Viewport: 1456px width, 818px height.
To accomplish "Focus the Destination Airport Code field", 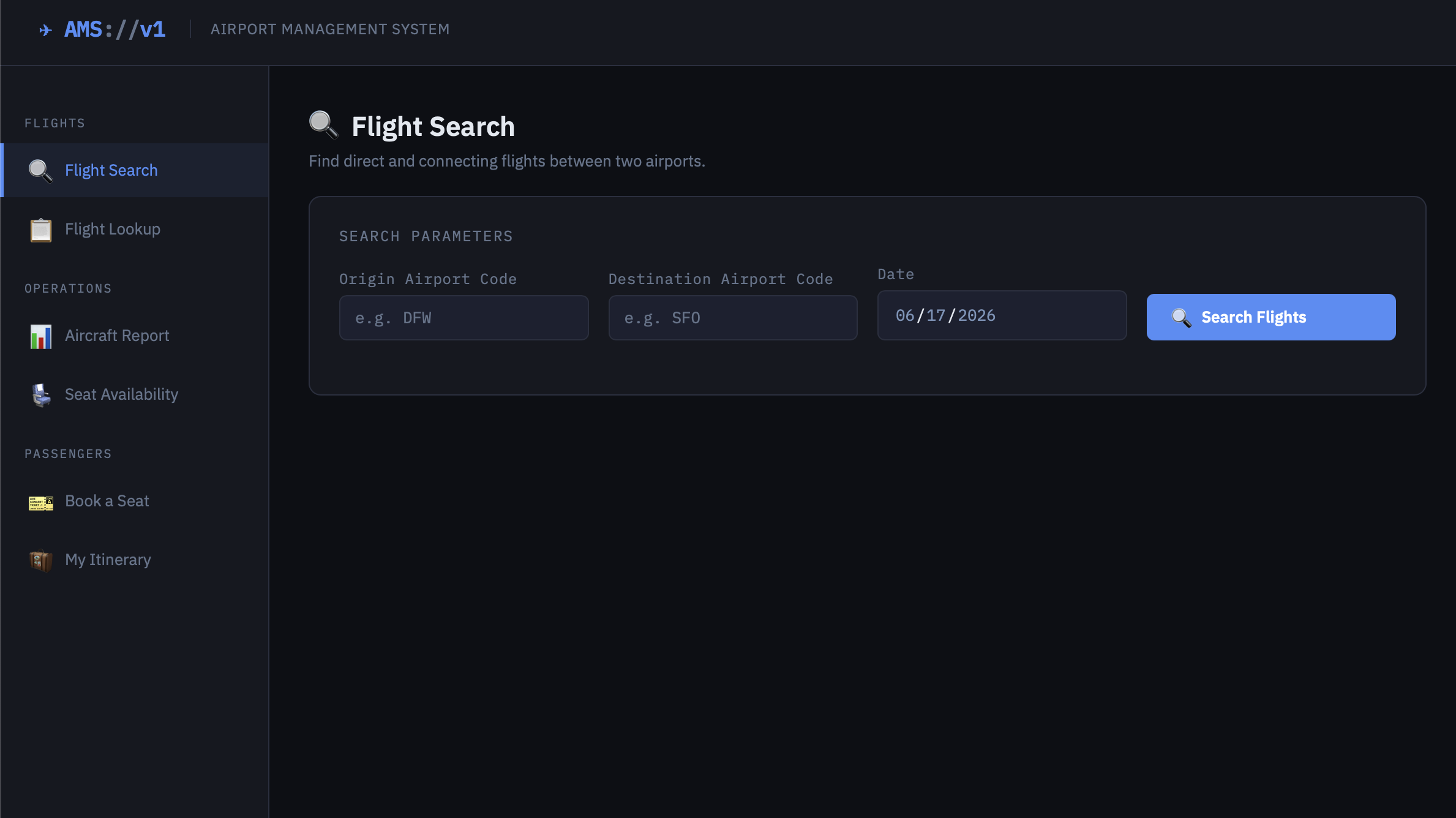I will point(733,318).
